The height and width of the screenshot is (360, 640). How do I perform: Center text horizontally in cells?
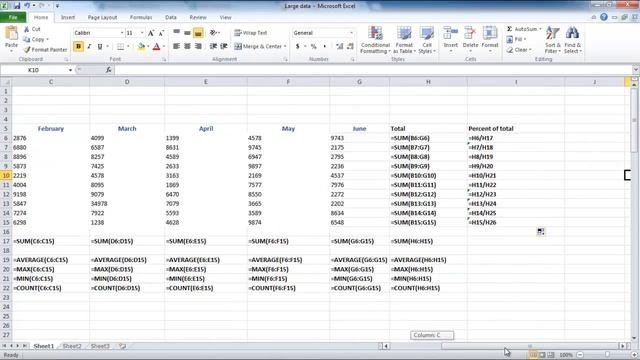[x=187, y=47]
